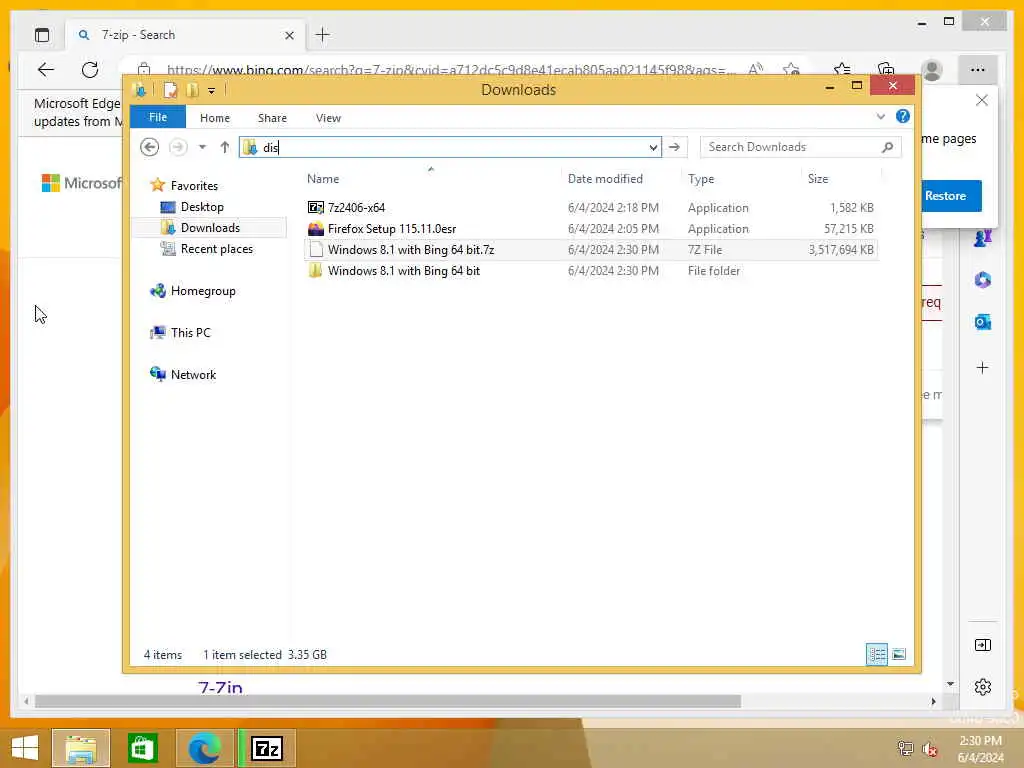Open the Store app from the taskbar
The height and width of the screenshot is (768, 1024).
click(142, 748)
